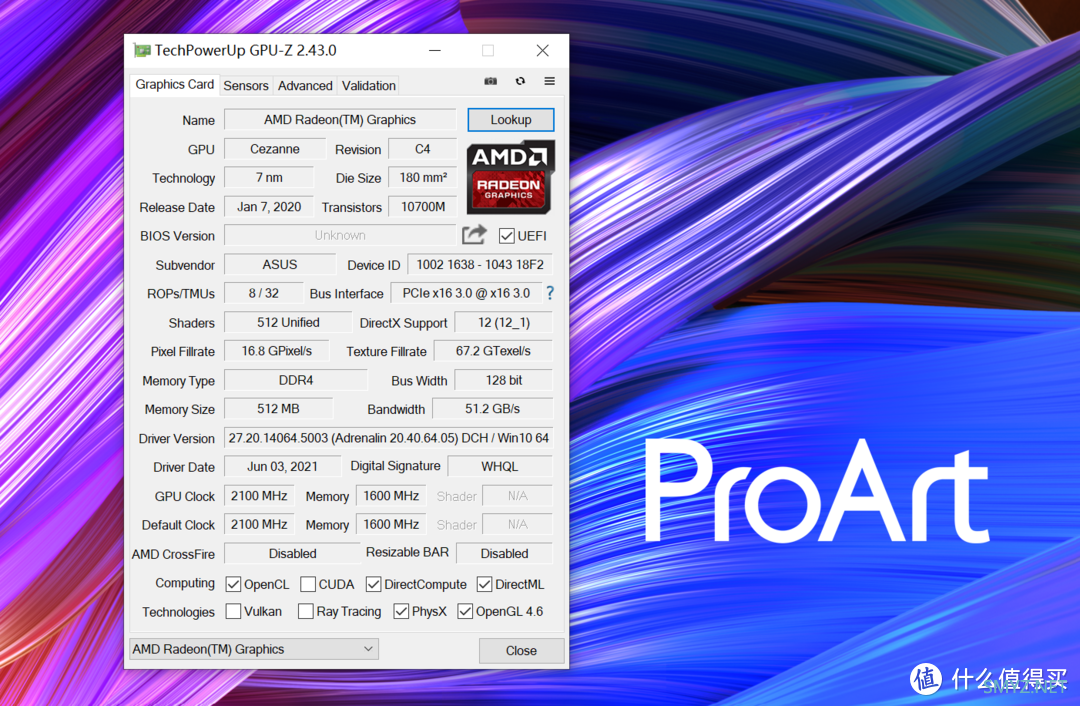The image size is (1080, 706).
Task: Close GPU-Z with the title bar X
Action: pos(543,50)
